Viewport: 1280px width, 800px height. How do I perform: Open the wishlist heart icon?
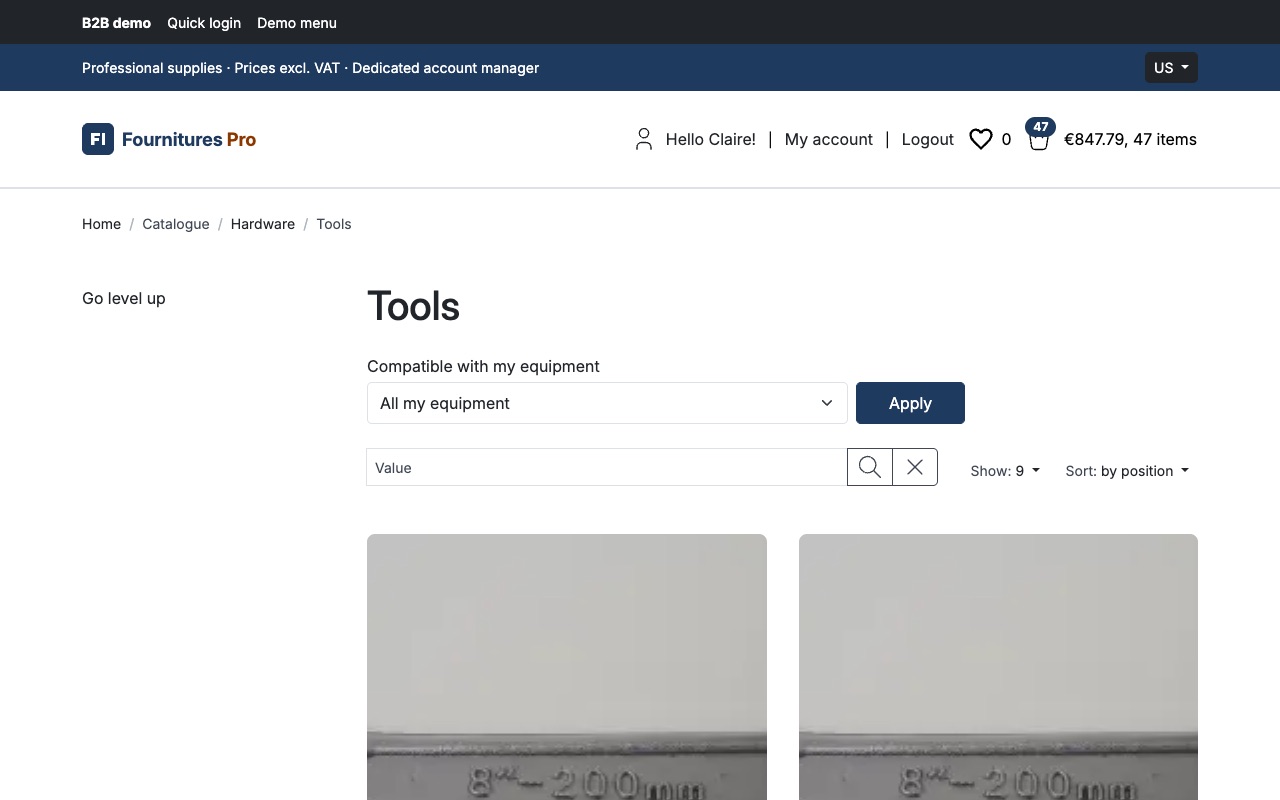pos(981,139)
